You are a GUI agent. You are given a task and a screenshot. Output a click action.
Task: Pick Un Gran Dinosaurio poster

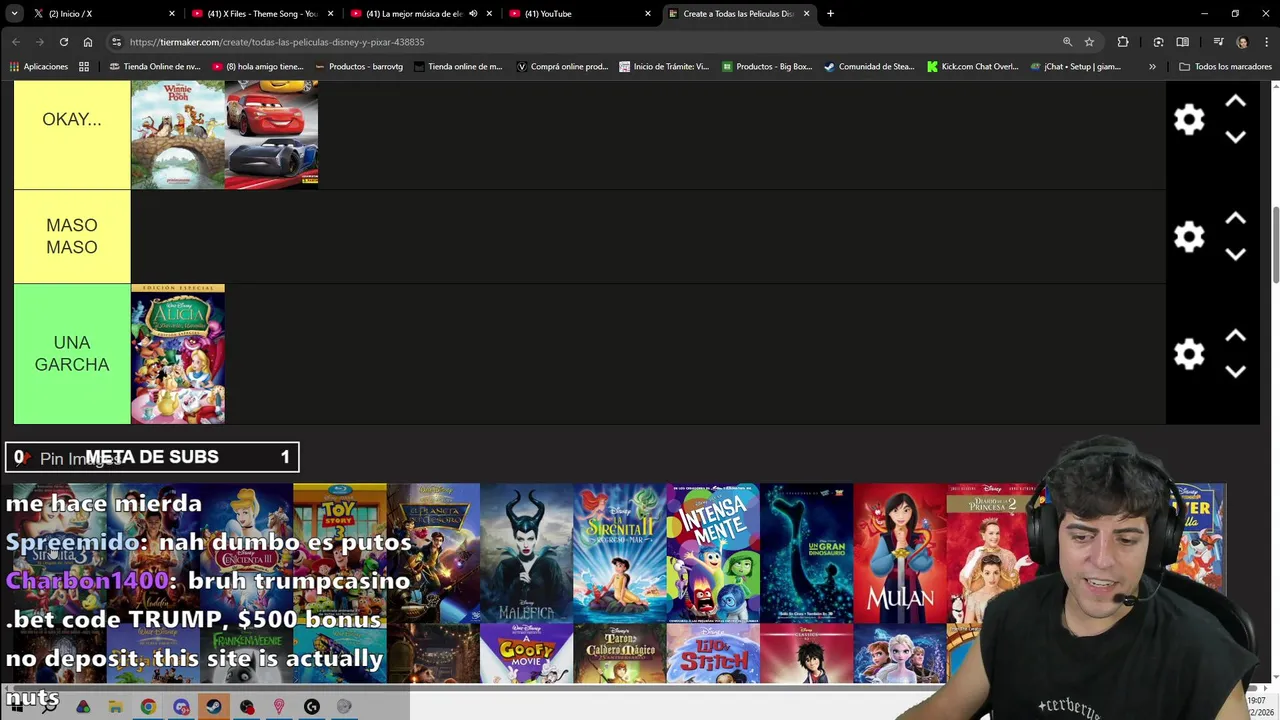click(807, 553)
